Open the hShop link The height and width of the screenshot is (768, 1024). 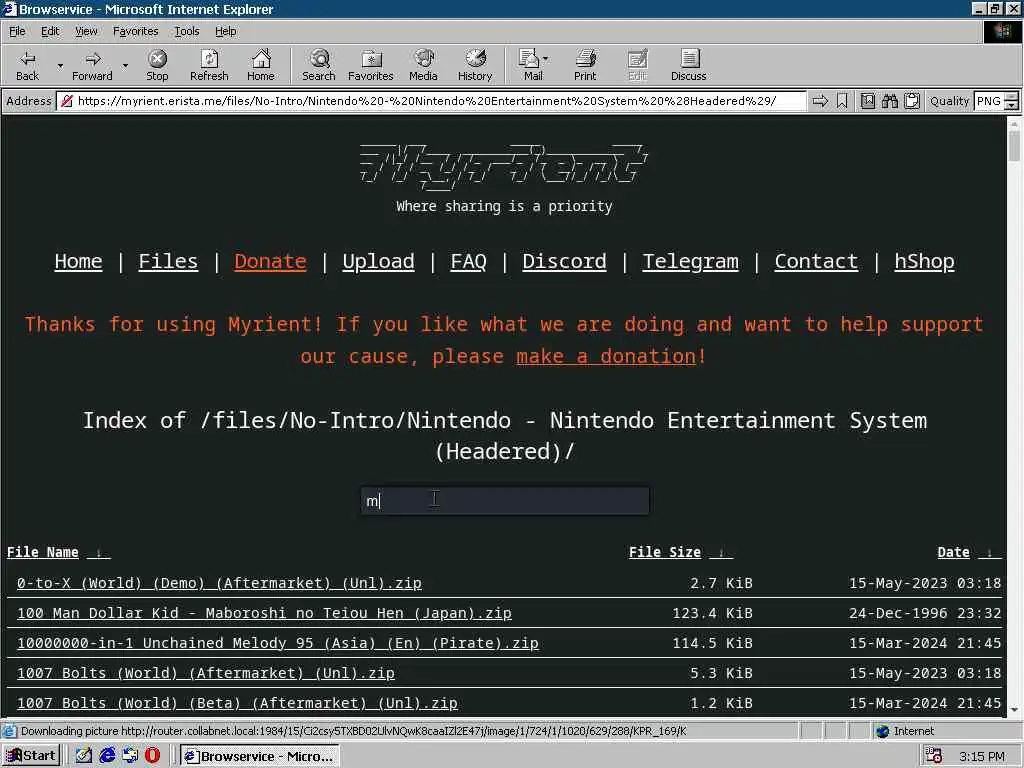[924, 261]
